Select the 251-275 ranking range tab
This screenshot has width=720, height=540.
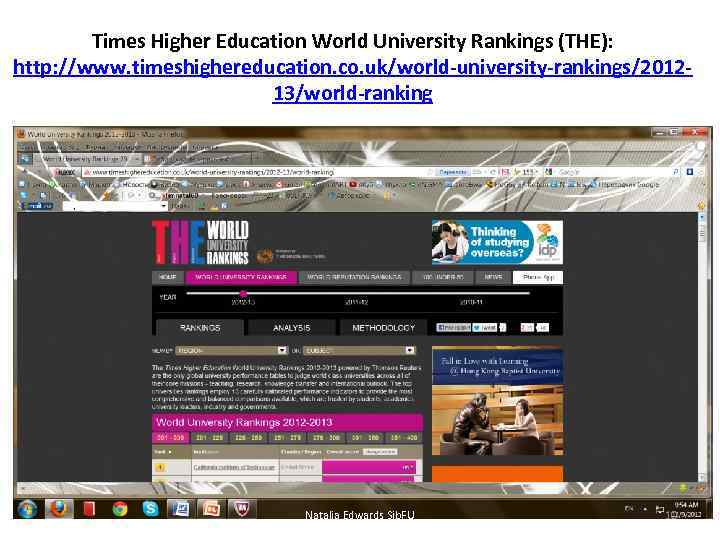coord(287,438)
